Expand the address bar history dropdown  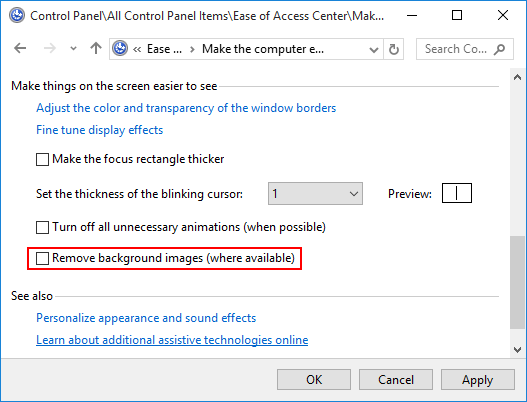[x=373, y=50]
